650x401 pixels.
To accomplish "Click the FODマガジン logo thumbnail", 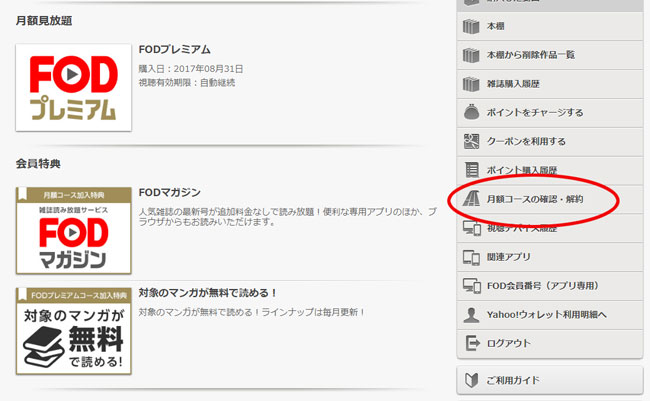I will pos(74,231).
